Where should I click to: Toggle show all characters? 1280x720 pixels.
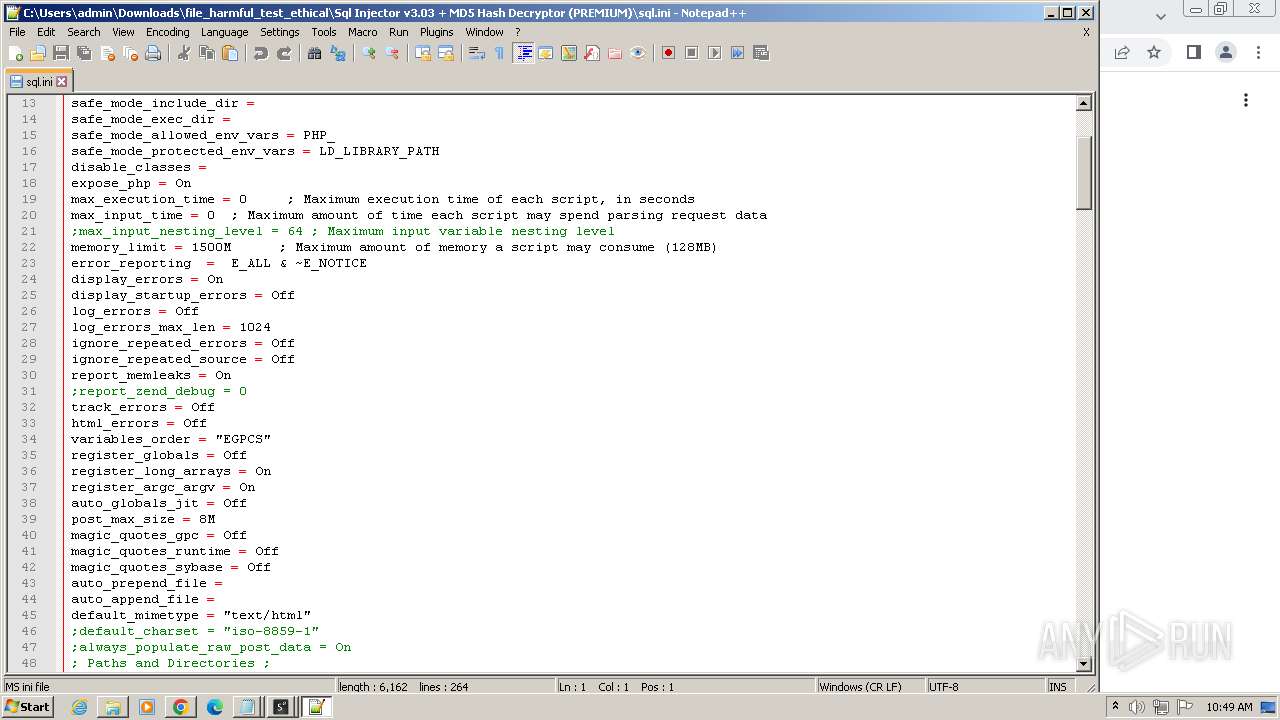tap(500, 53)
